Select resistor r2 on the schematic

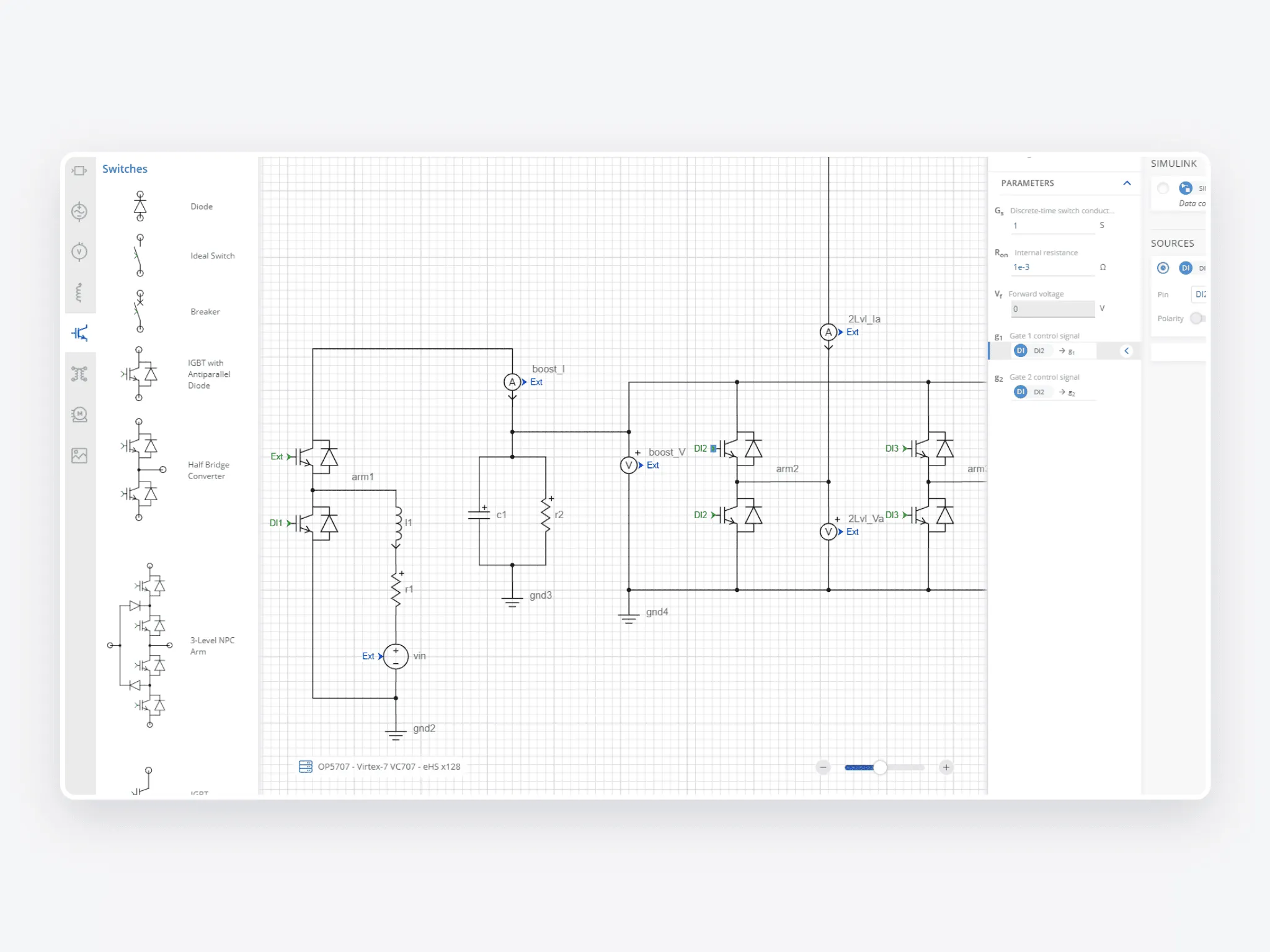[546, 514]
